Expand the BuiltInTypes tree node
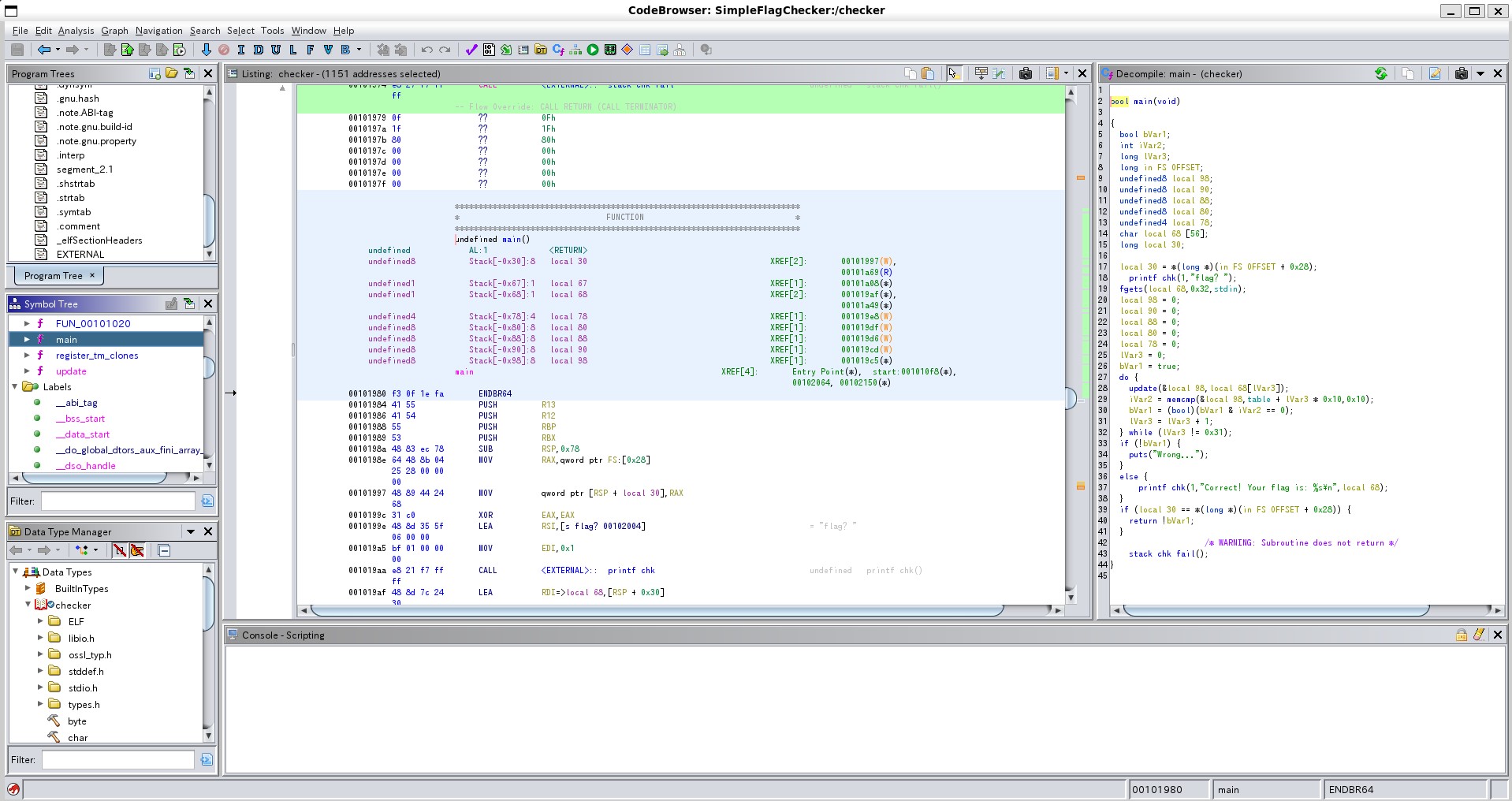 (28, 588)
